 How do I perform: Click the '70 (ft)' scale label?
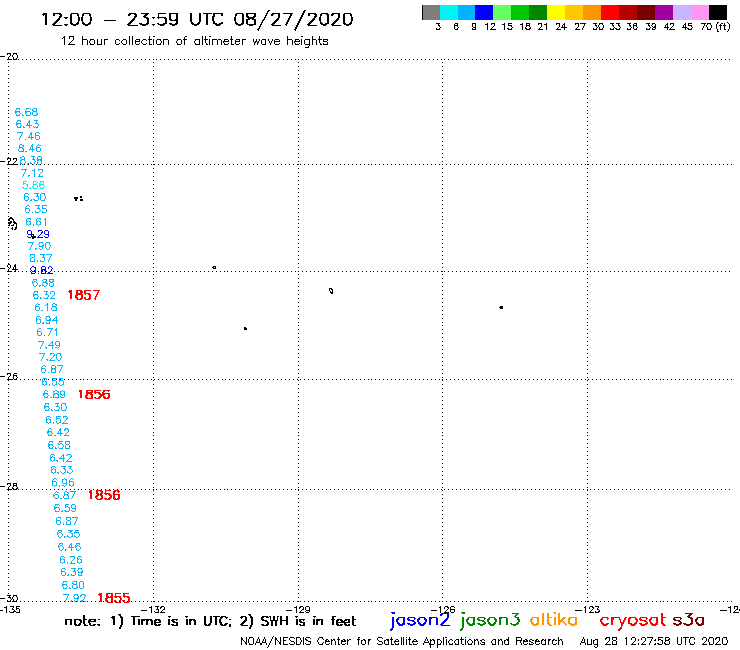pyautogui.click(x=715, y=27)
